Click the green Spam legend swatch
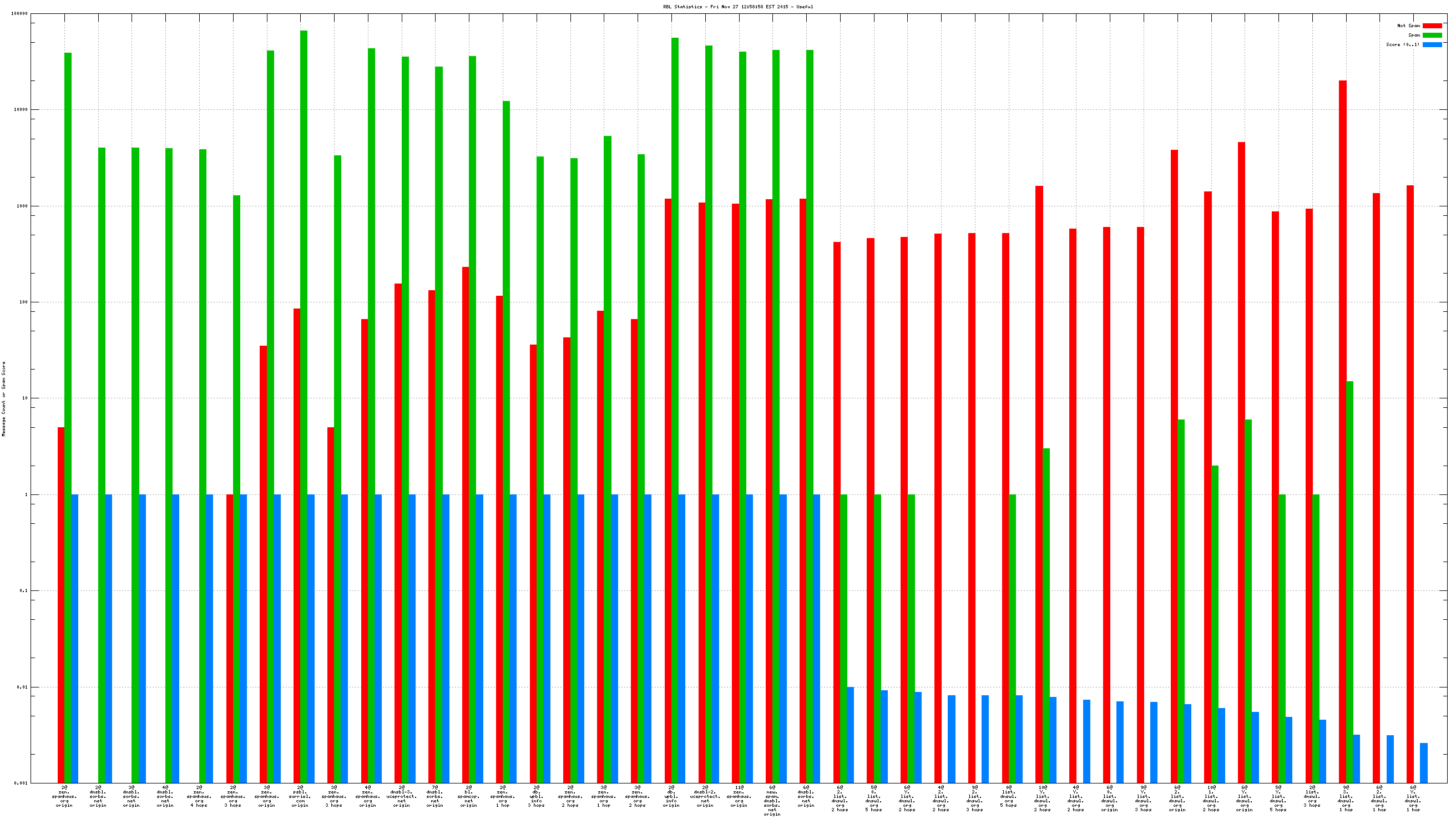This screenshot has height=819, width=1456. pyautogui.click(x=1432, y=35)
